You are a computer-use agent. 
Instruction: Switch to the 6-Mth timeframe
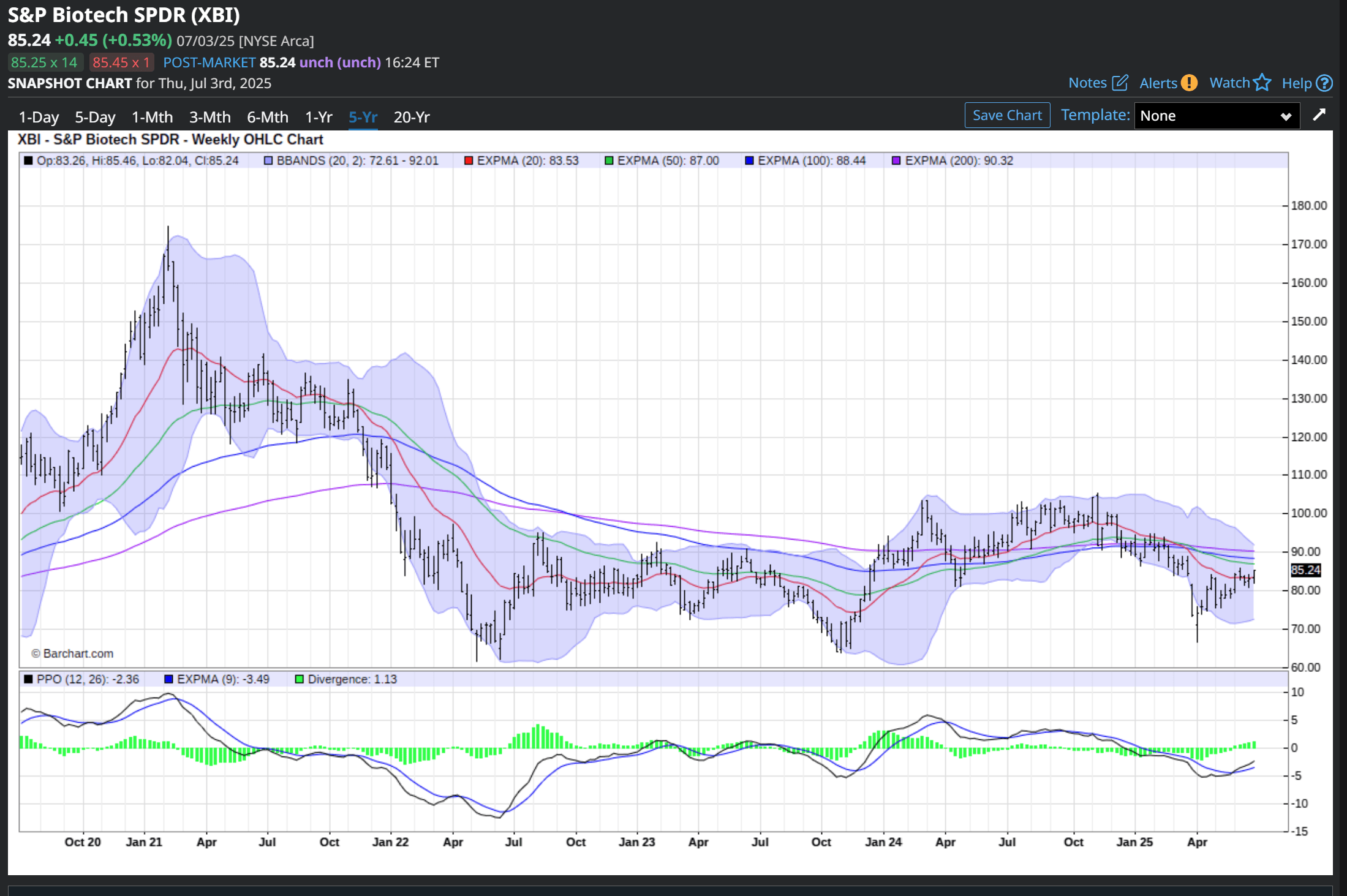coord(268,117)
